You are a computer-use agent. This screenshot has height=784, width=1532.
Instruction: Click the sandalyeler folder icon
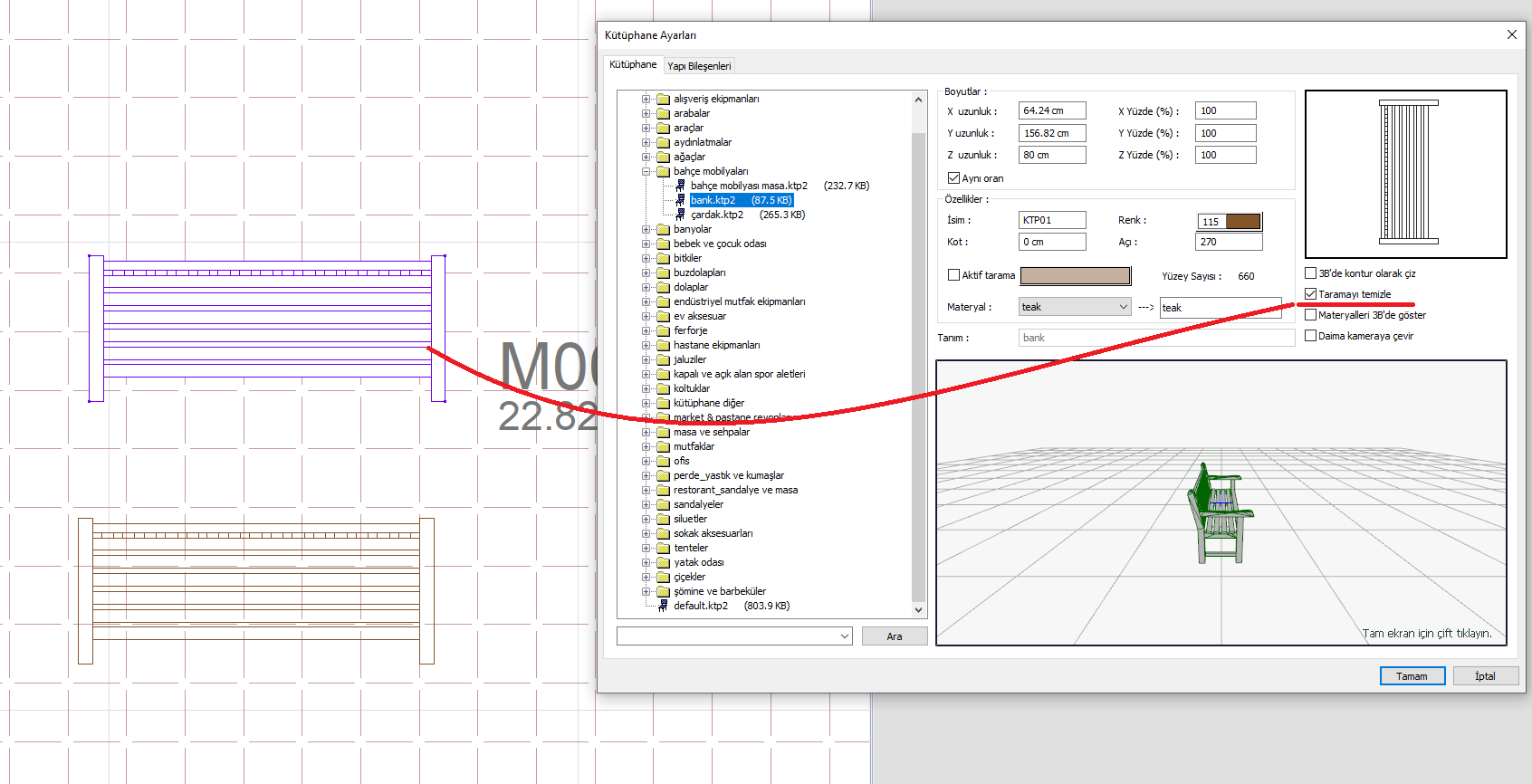[x=664, y=504]
